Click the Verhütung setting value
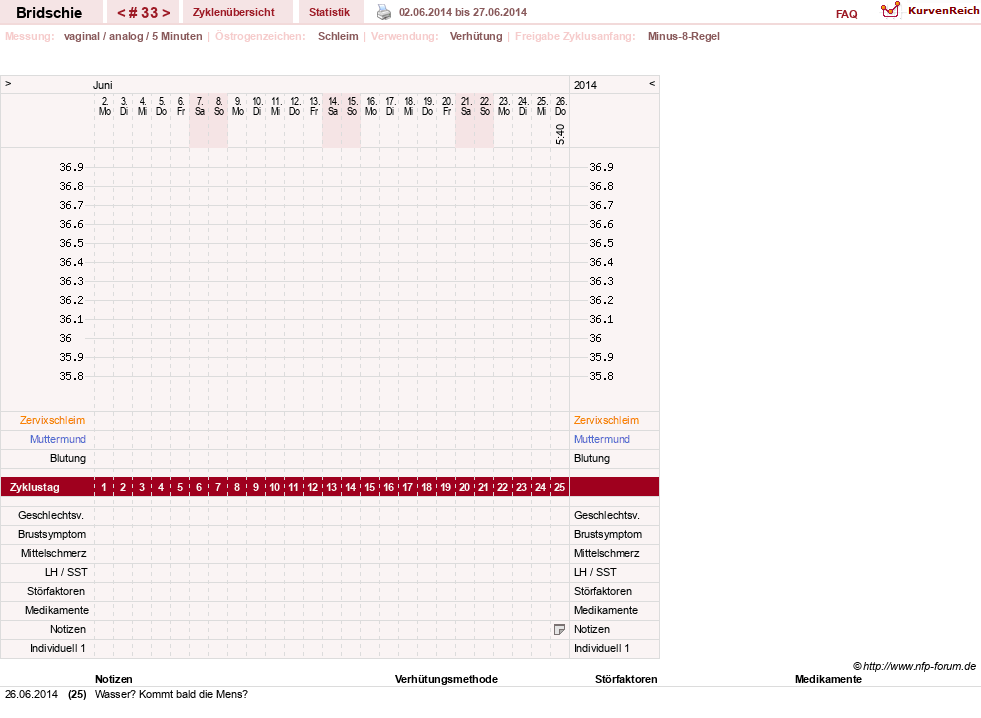Viewport: 981px width, 718px height. (476, 36)
